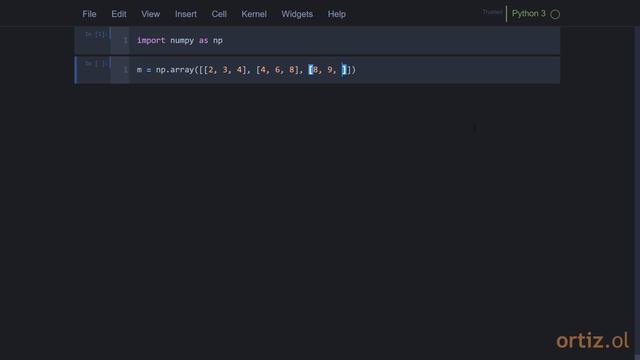Click the kernel idle status circle icon
The width and height of the screenshot is (640, 360).
(x=555, y=14)
